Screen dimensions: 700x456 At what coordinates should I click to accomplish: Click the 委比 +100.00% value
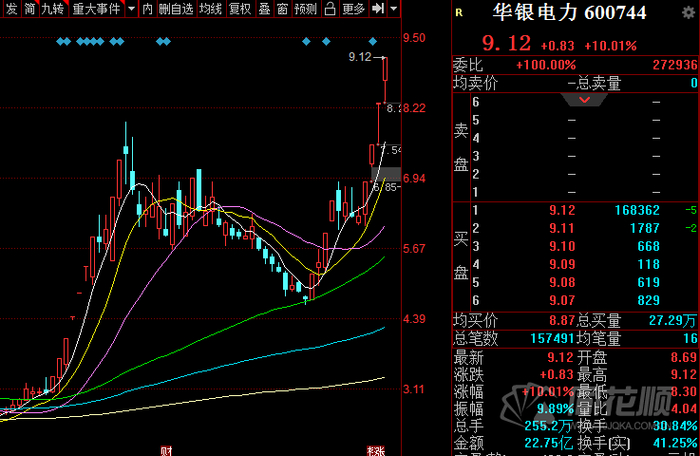pyautogui.click(x=546, y=65)
